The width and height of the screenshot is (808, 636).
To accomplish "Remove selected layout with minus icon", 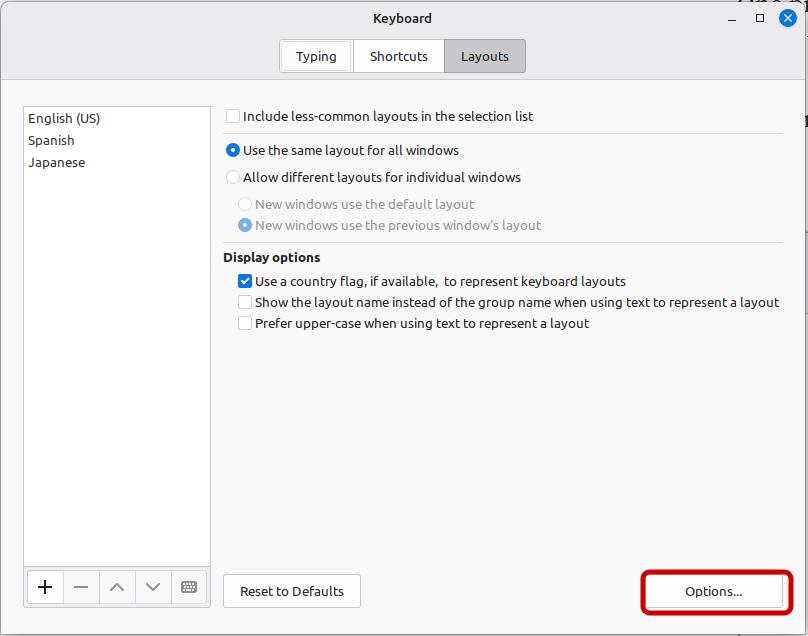I will click(81, 587).
